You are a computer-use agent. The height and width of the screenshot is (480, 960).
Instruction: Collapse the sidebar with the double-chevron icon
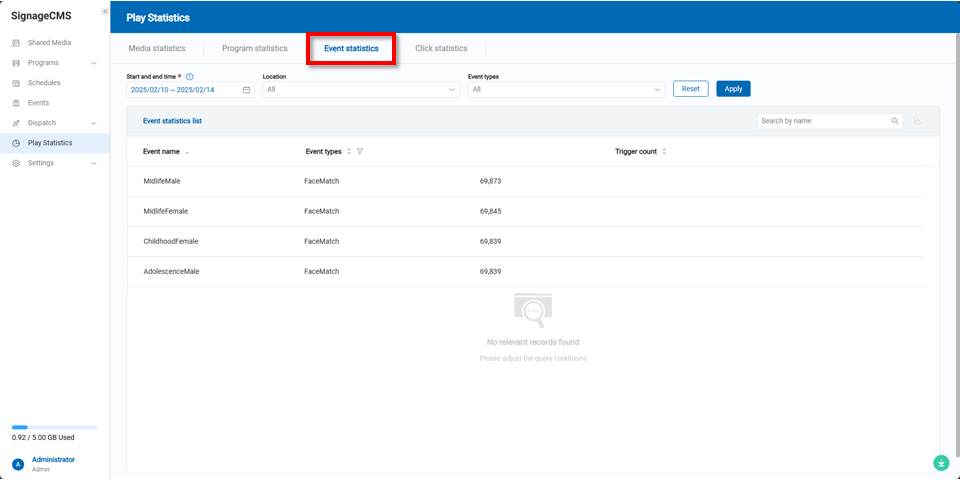(105, 12)
